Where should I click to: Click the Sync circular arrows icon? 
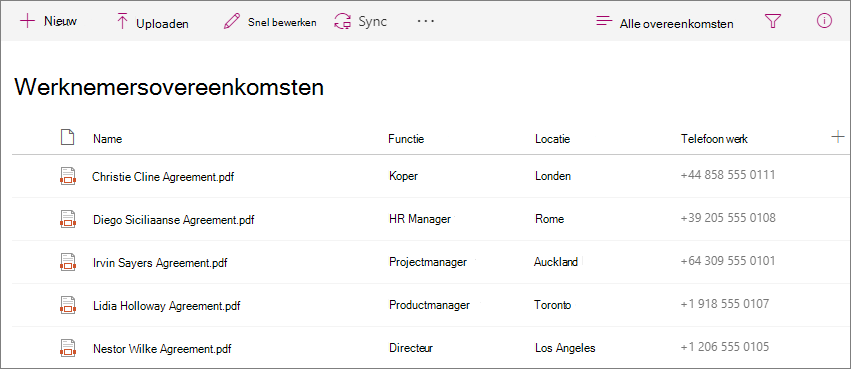click(342, 22)
